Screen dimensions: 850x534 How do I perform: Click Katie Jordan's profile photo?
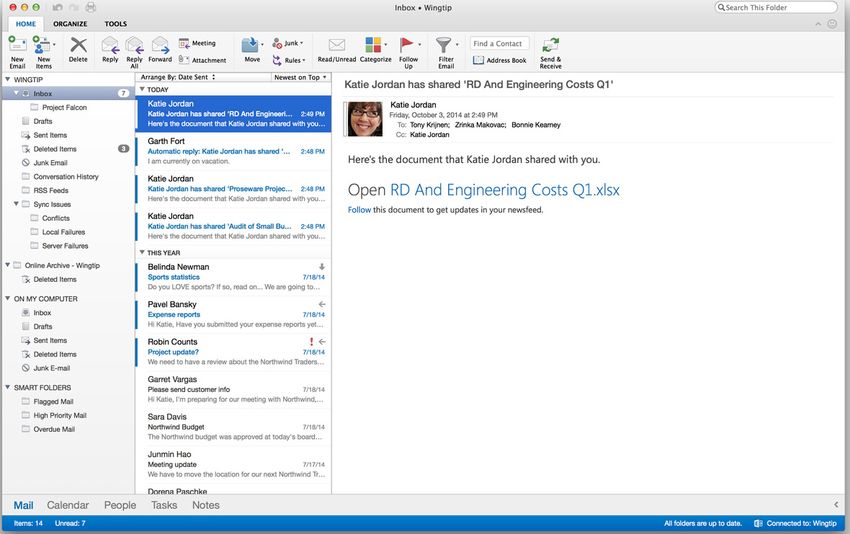(364, 119)
